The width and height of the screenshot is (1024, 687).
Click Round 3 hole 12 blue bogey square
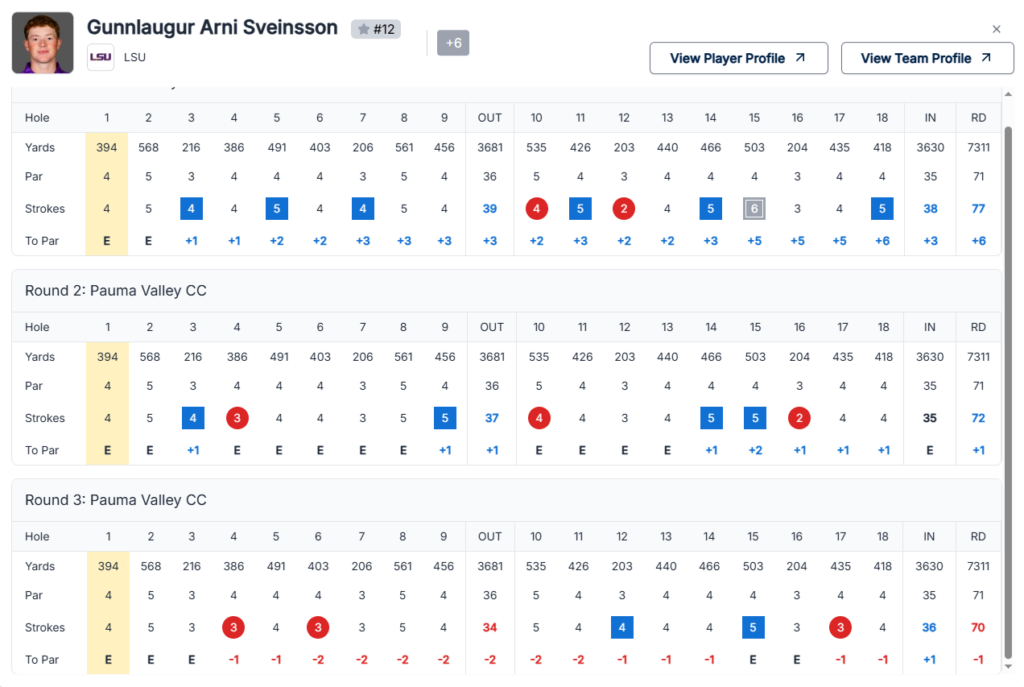tap(623, 627)
